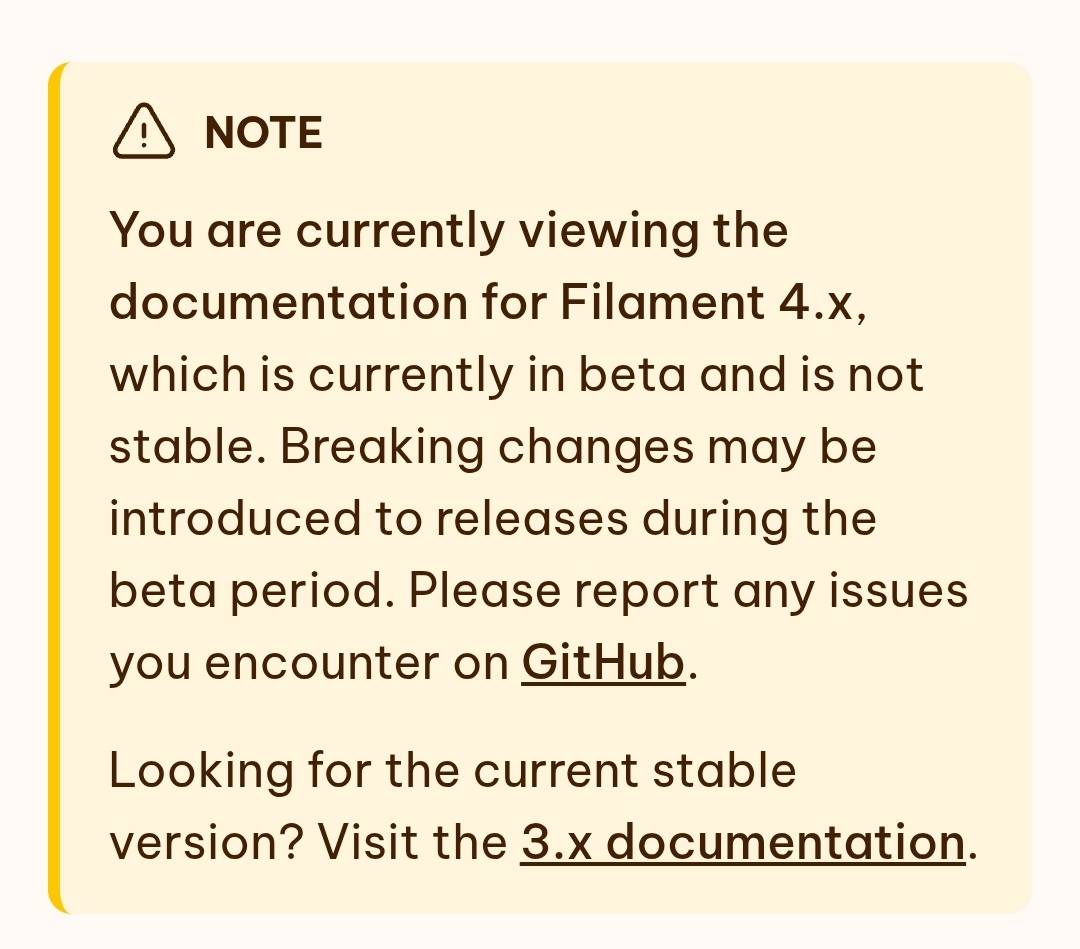Viewport: 1080px width, 949px height.
Task: Visit the 3.x documentation link
Action: click(x=742, y=842)
